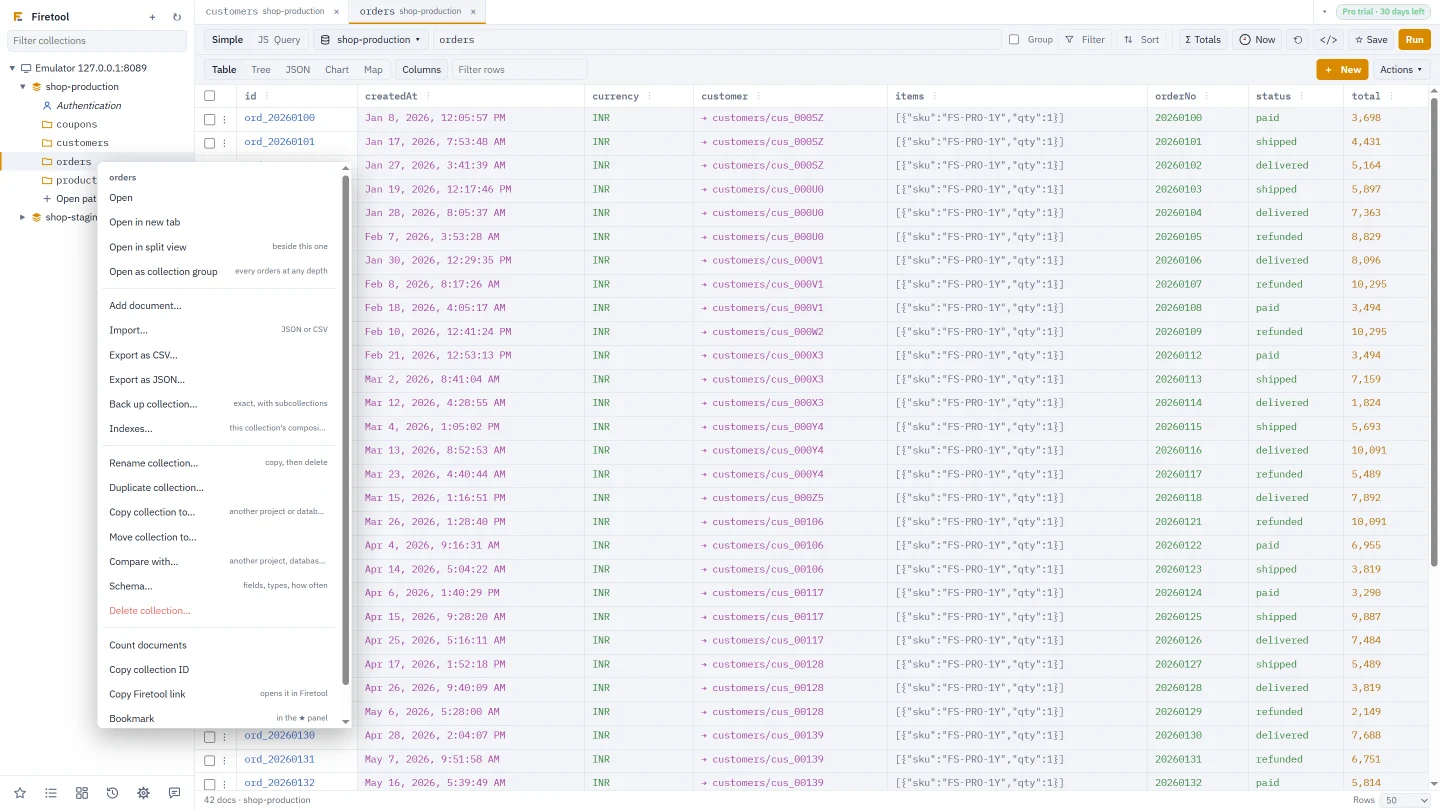Switch to the JSON view tab
The height and width of the screenshot is (810, 1440).
pos(298,70)
